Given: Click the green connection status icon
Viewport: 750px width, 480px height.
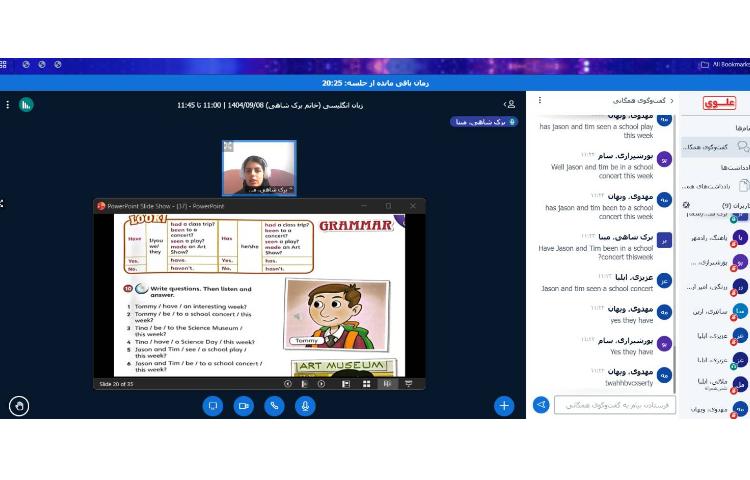Looking at the screenshot, I should point(26,104).
